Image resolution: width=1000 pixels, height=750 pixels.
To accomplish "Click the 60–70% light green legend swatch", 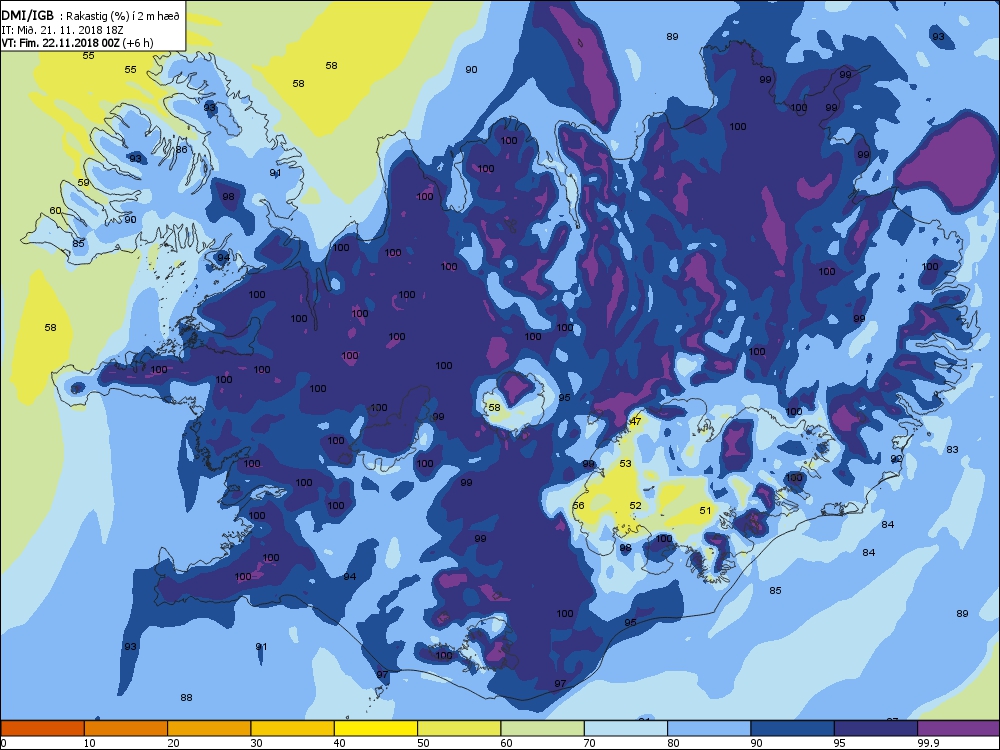I will pos(543,728).
